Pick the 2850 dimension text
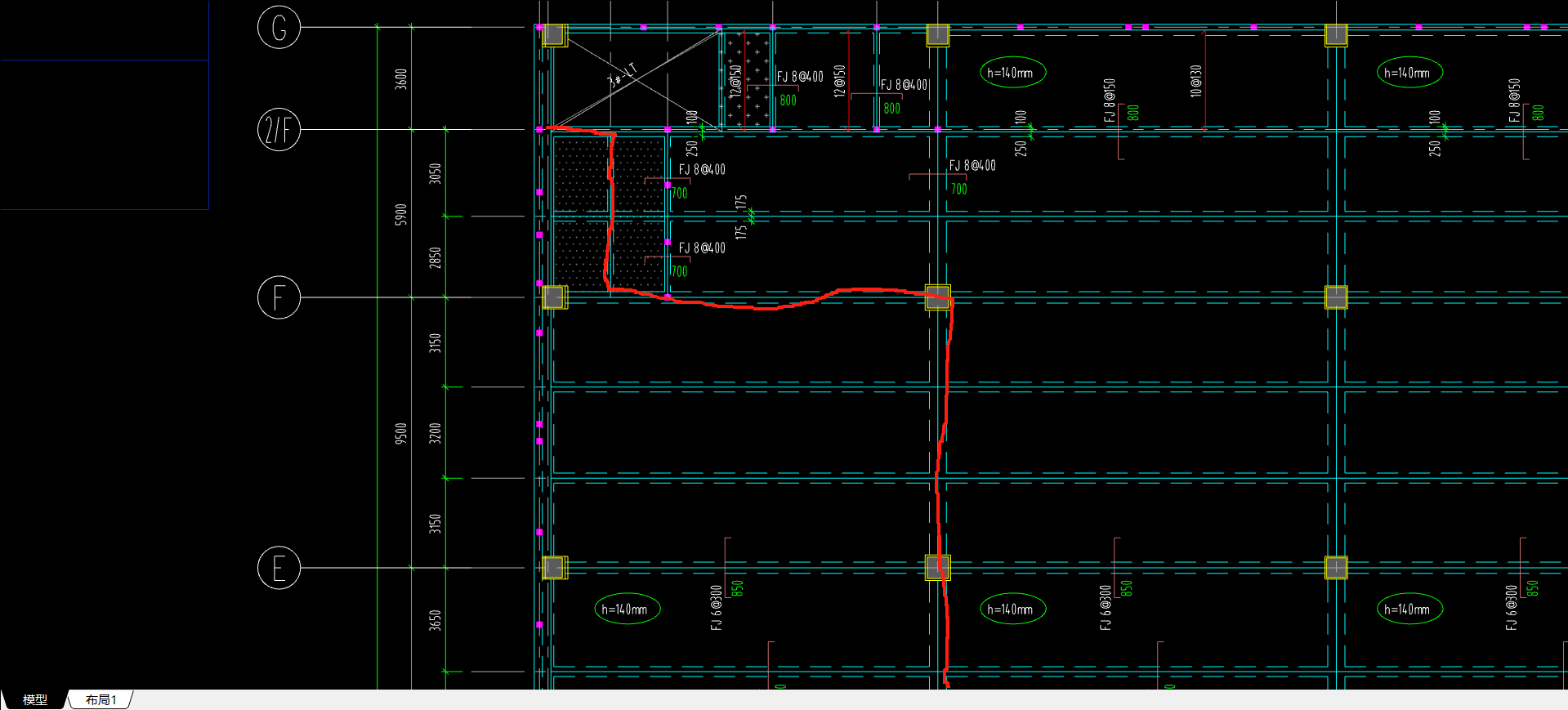Viewport: 1568px width, 710px height. point(435,257)
